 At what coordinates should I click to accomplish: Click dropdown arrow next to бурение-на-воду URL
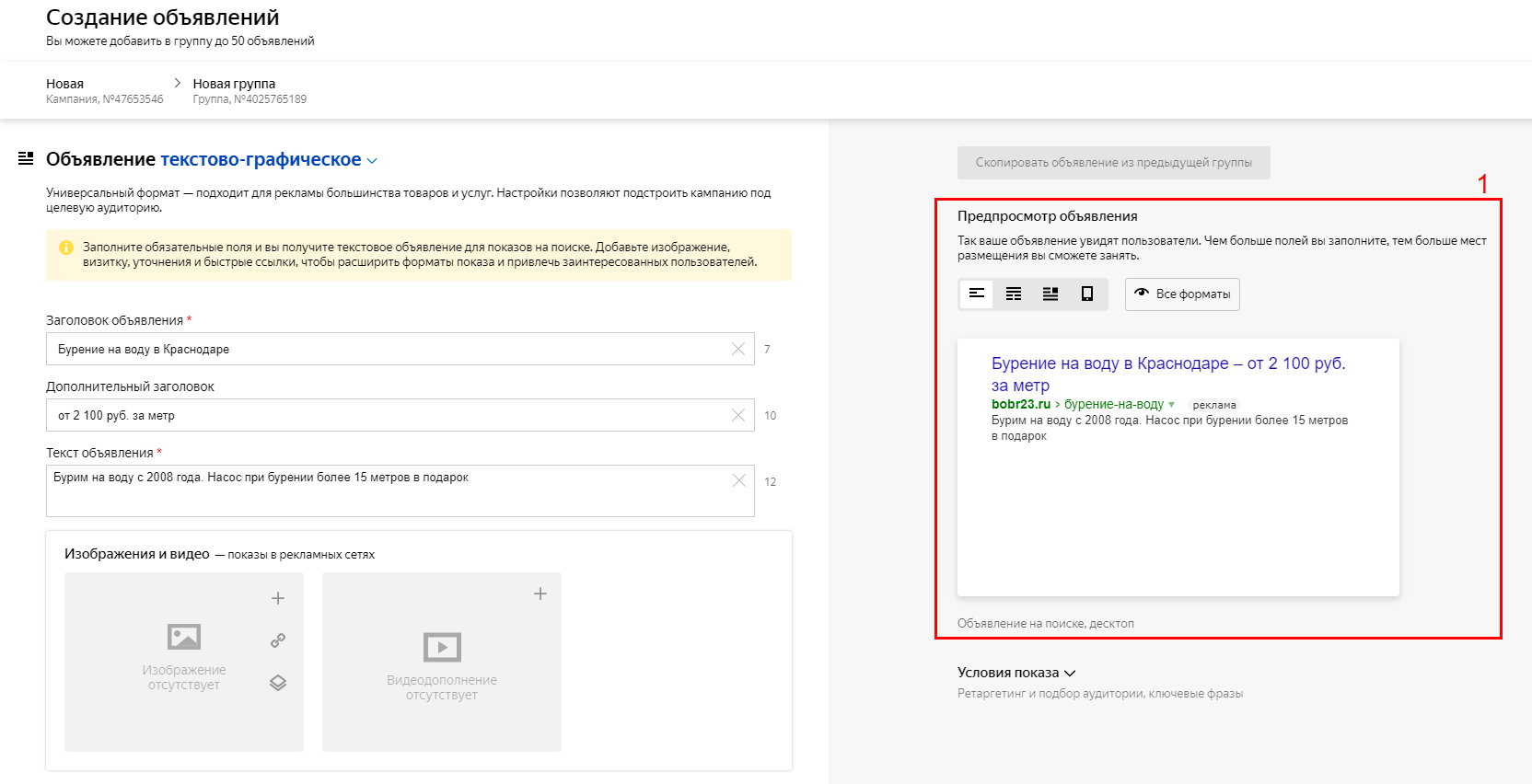point(1171,405)
